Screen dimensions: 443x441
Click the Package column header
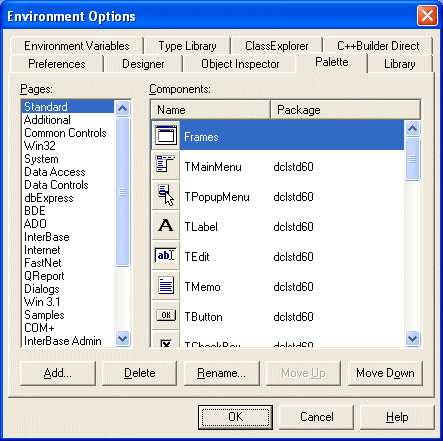pos(345,110)
